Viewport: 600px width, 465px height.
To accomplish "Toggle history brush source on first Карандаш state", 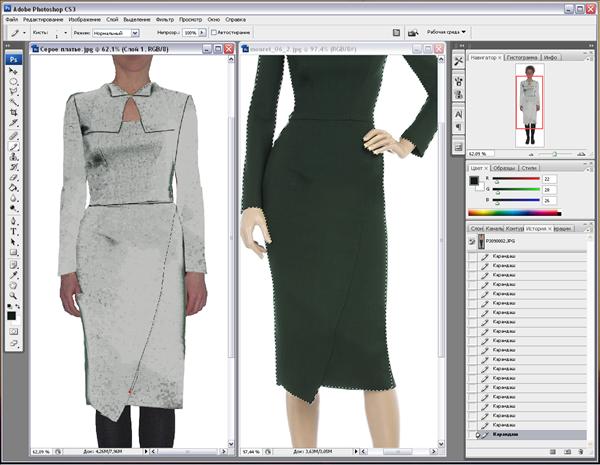I will click(x=472, y=257).
